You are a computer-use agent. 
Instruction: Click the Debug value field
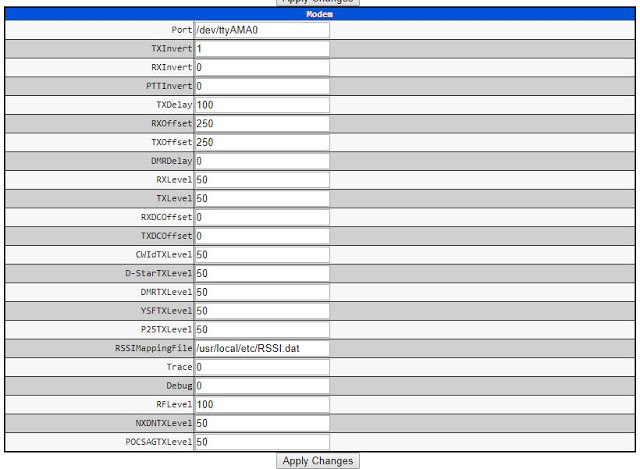pos(262,386)
